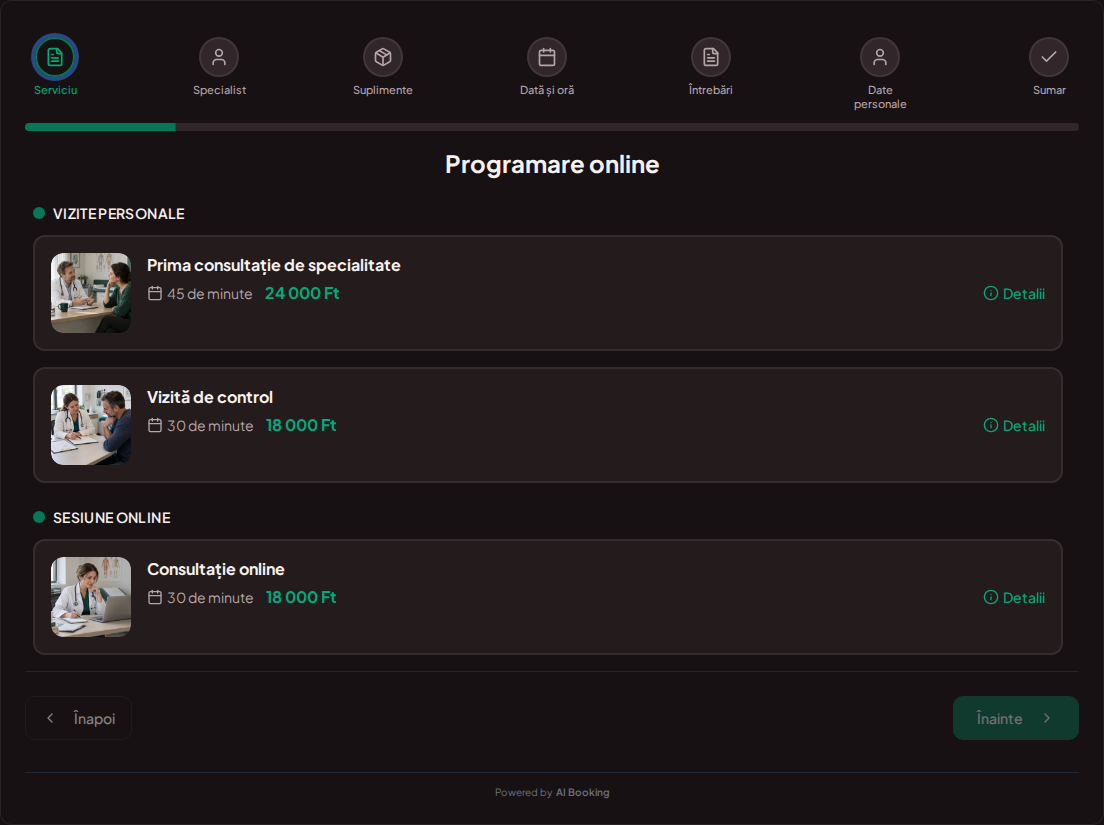Go to the Sumar checkmark step icon
The image size is (1104, 825).
(1049, 57)
